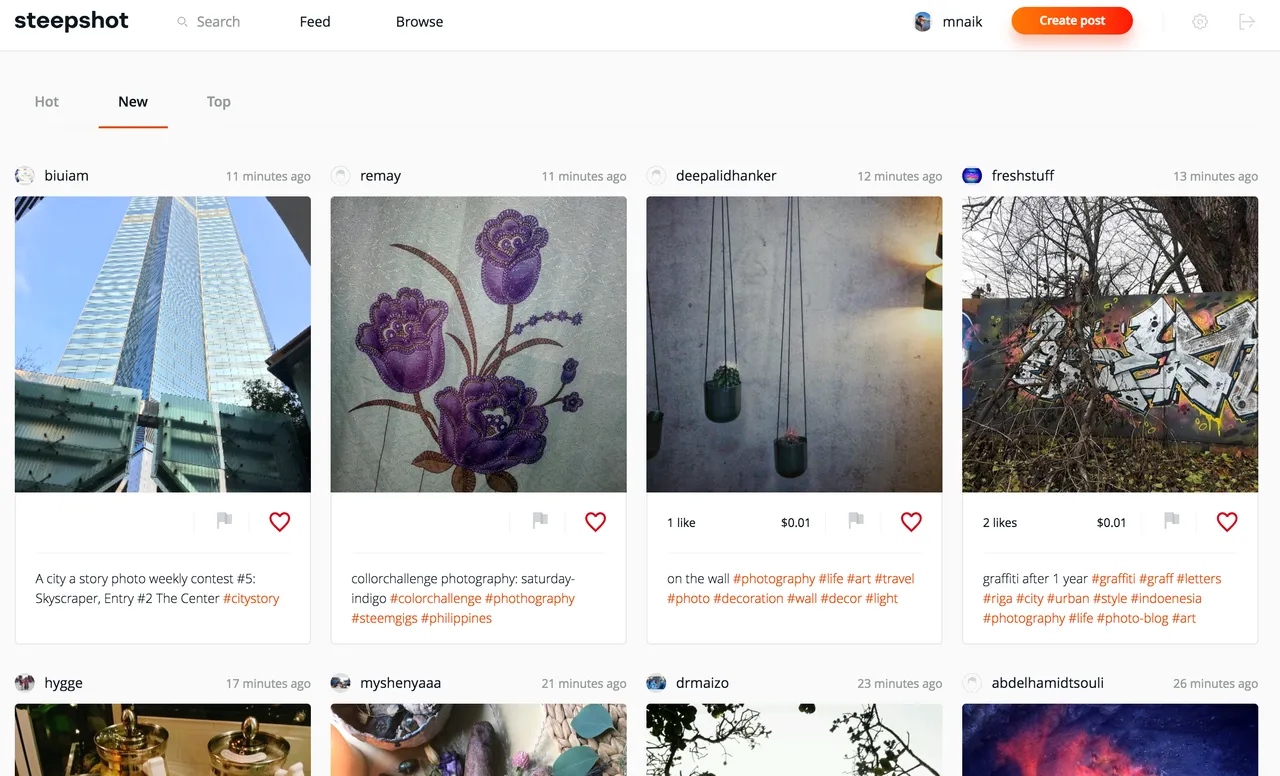Click the logout icon

click(1247, 22)
